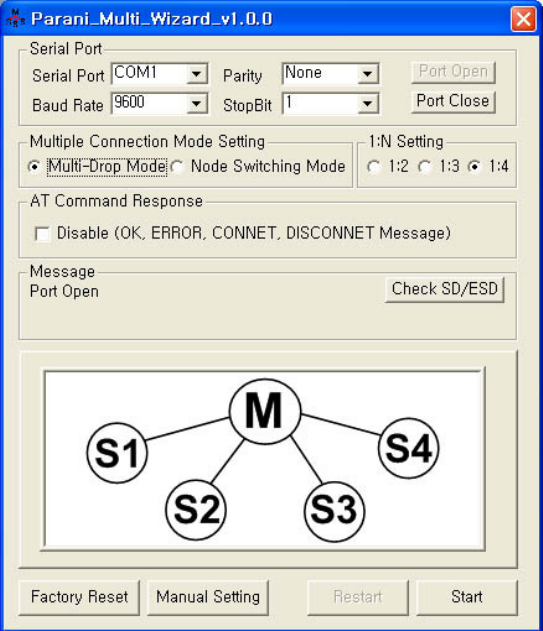
Task: Select Multi-Drop Mode radio button
Action: point(35,166)
